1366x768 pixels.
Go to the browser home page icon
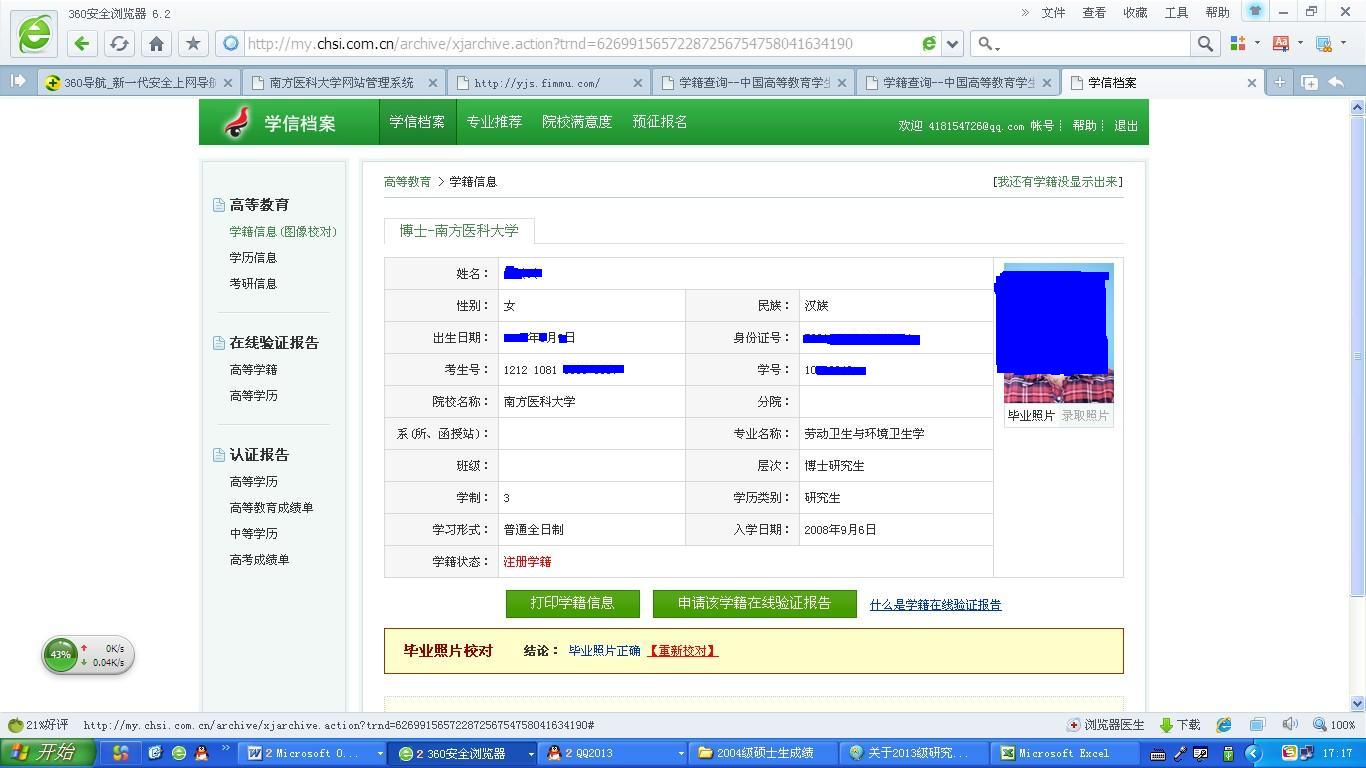(156, 43)
